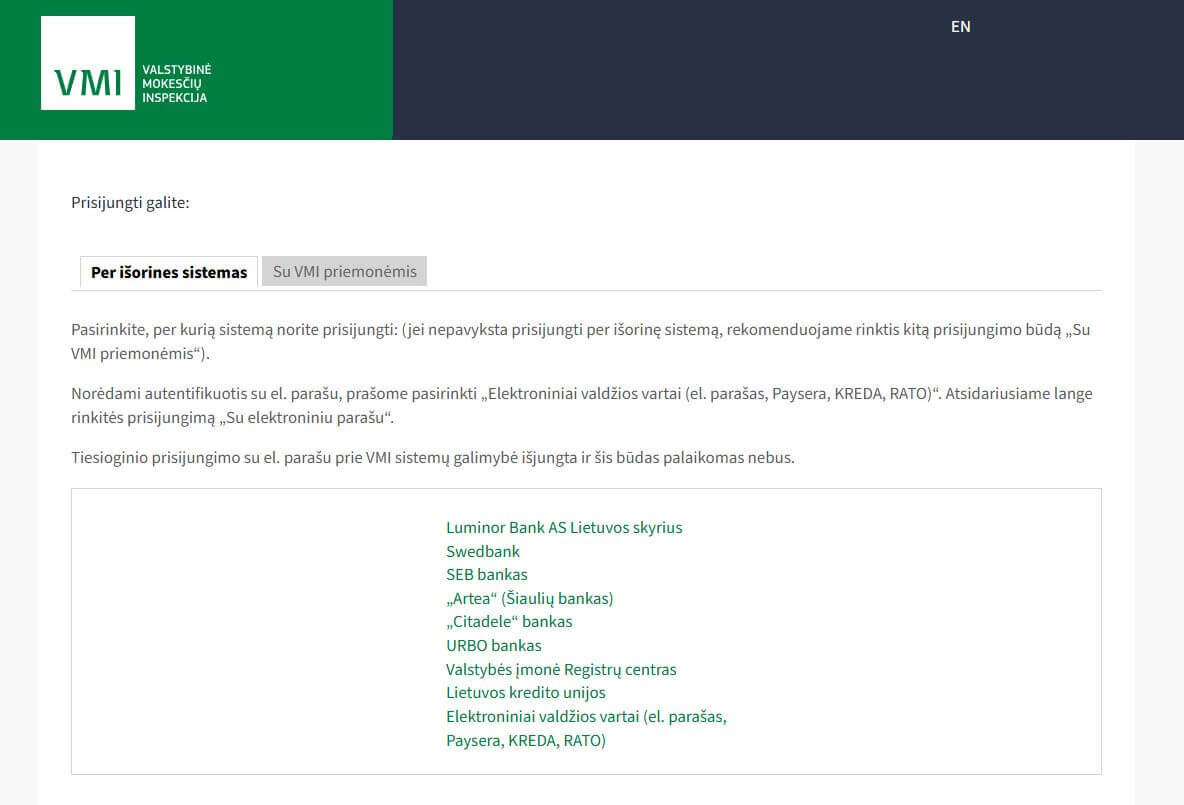1184x805 pixels.
Task: Choose Swedbank as the login method
Action: click(x=483, y=551)
